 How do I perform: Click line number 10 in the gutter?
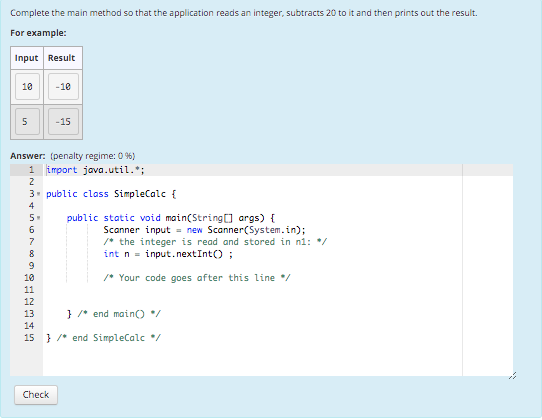tap(29, 278)
